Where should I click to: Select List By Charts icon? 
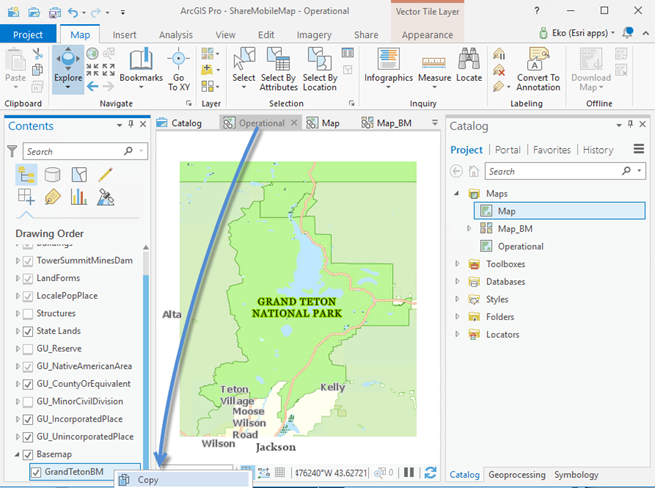pos(79,196)
